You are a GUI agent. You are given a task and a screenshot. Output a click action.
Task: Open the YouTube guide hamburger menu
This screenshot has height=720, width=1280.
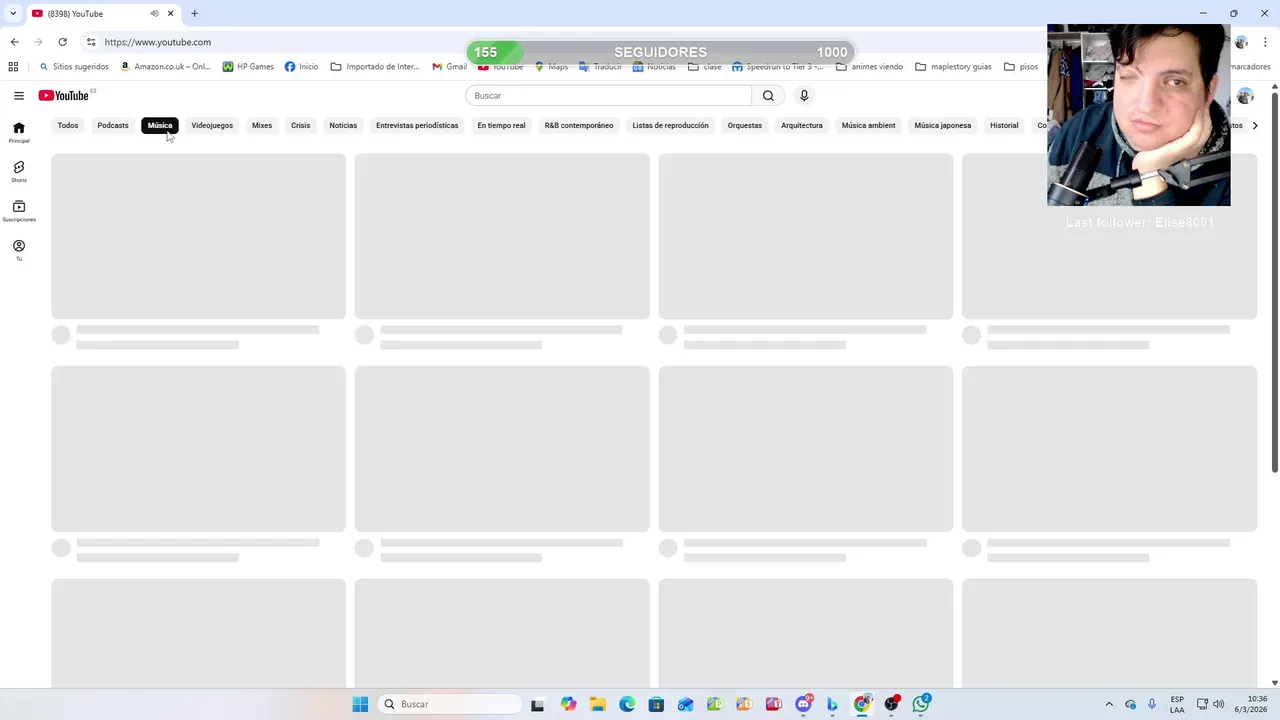pyautogui.click(x=19, y=95)
